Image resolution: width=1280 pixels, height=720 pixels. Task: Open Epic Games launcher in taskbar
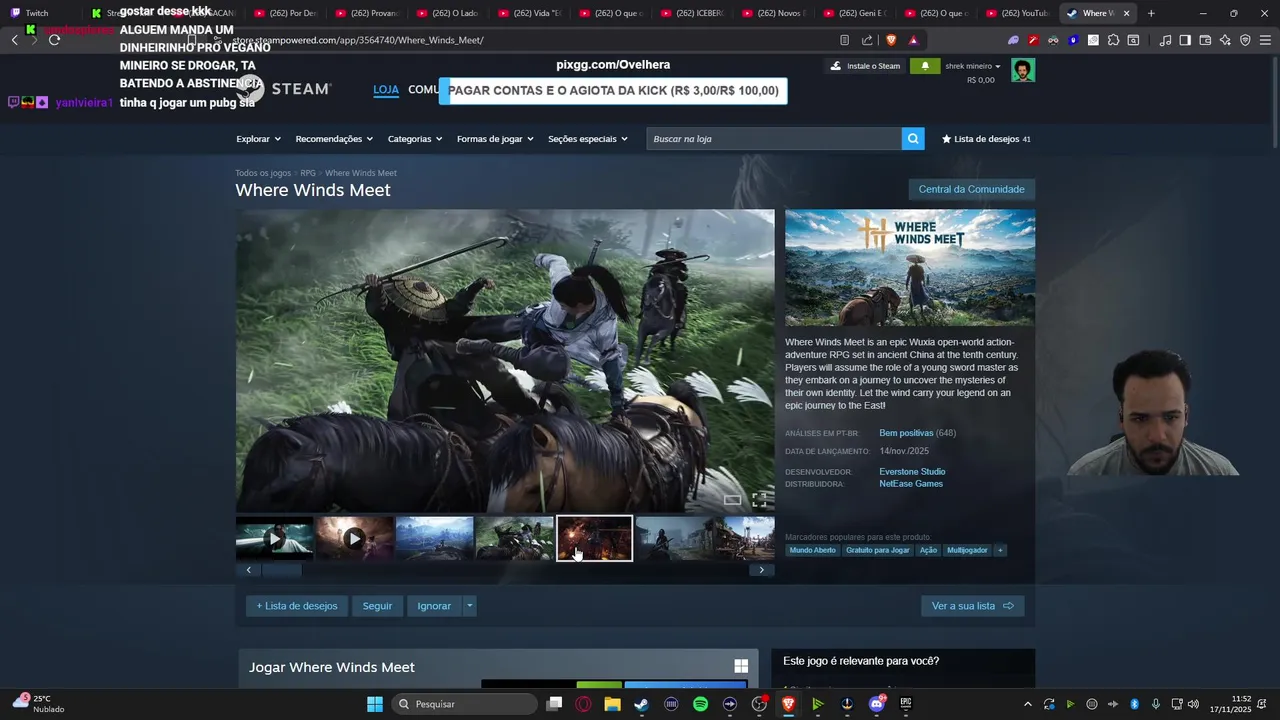pyautogui.click(x=905, y=704)
